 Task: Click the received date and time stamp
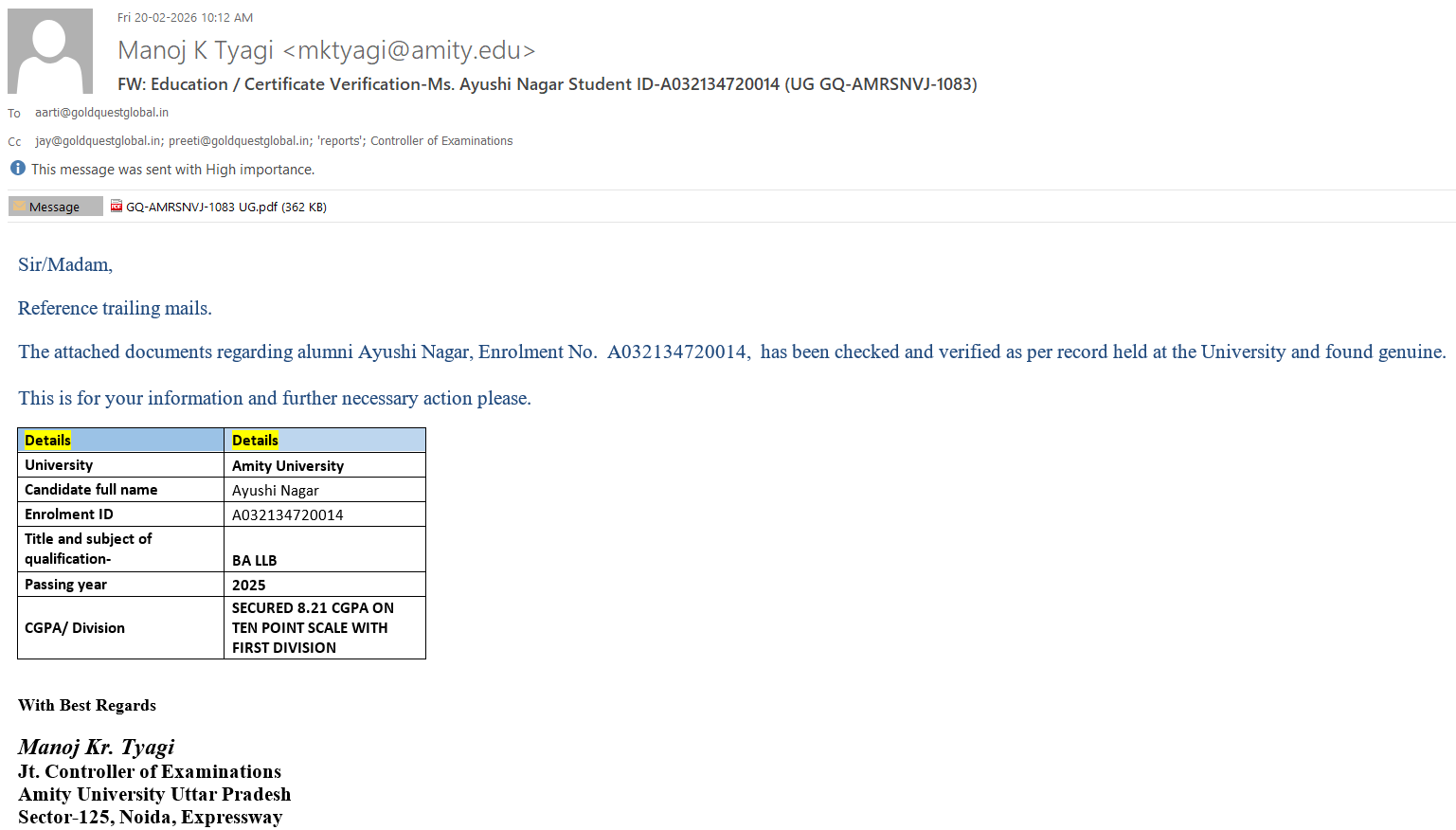pos(185,17)
